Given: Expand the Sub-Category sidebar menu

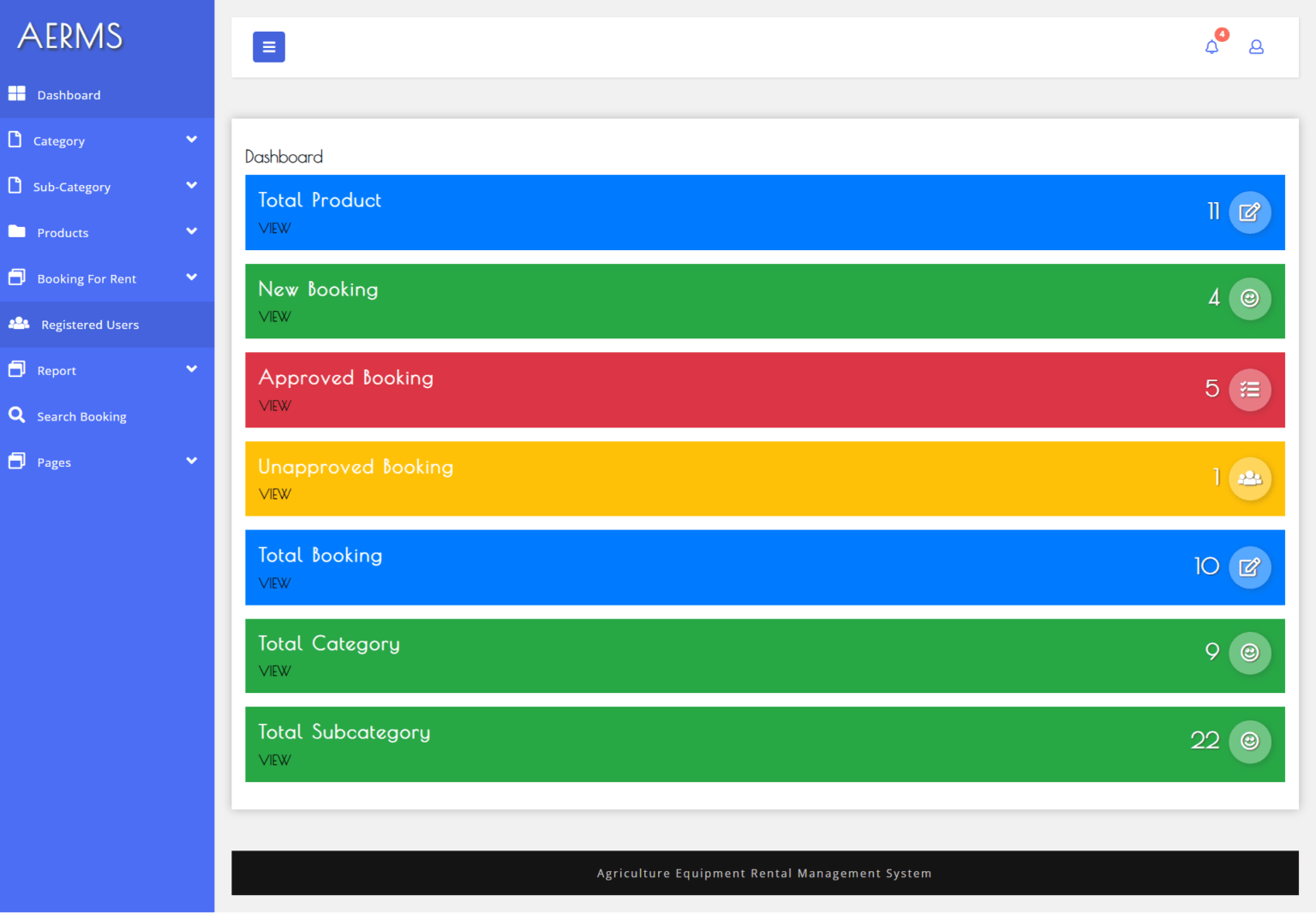Looking at the screenshot, I should click(72, 187).
